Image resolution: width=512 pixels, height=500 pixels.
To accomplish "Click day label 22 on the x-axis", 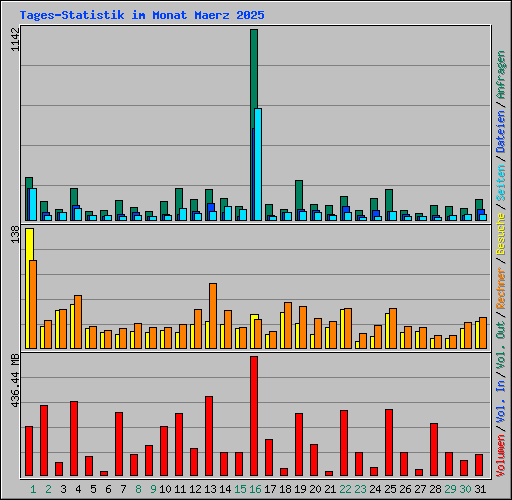I will [345, 489].
